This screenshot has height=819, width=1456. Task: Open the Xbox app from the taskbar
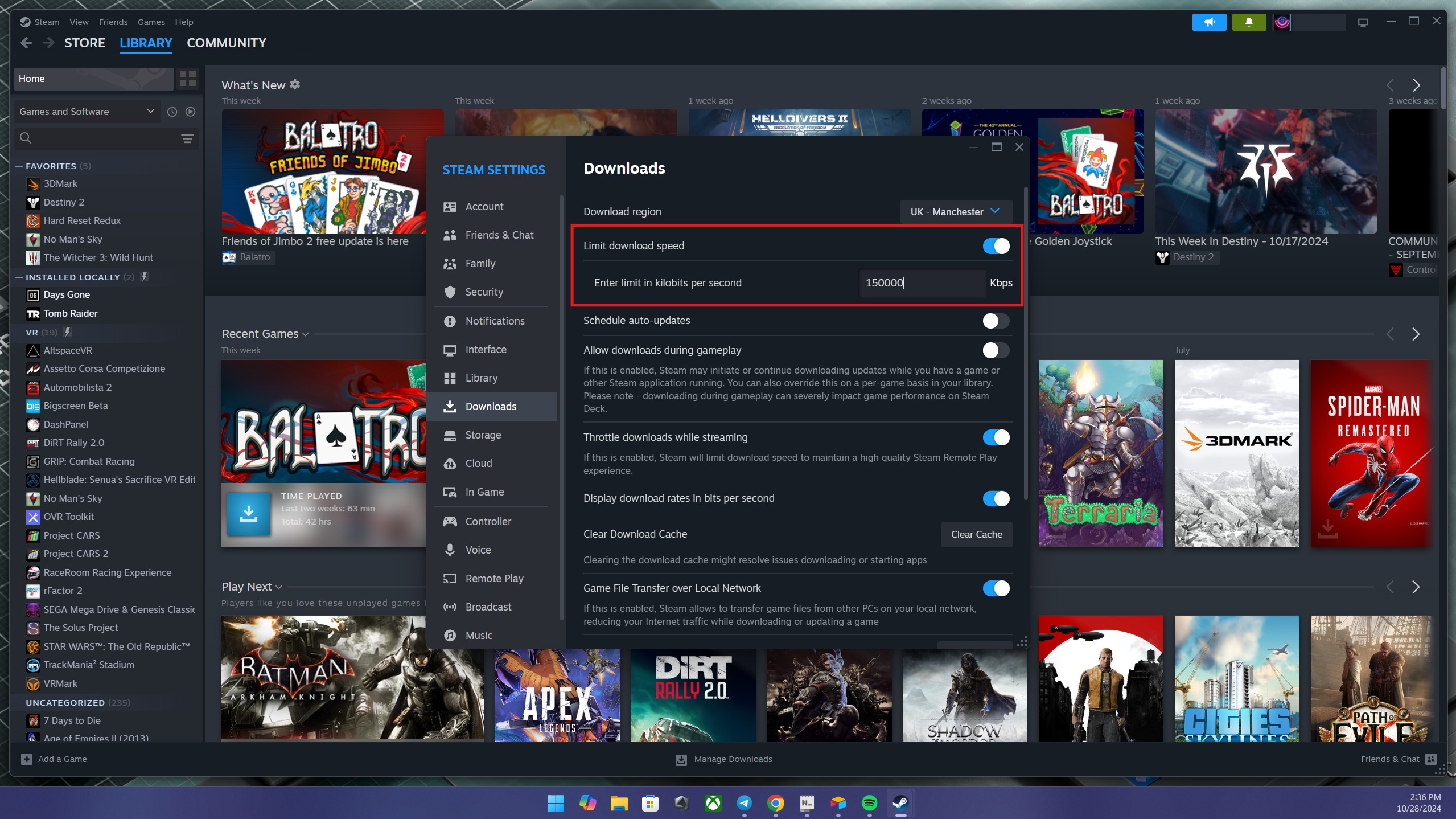(x=713, y=803)
